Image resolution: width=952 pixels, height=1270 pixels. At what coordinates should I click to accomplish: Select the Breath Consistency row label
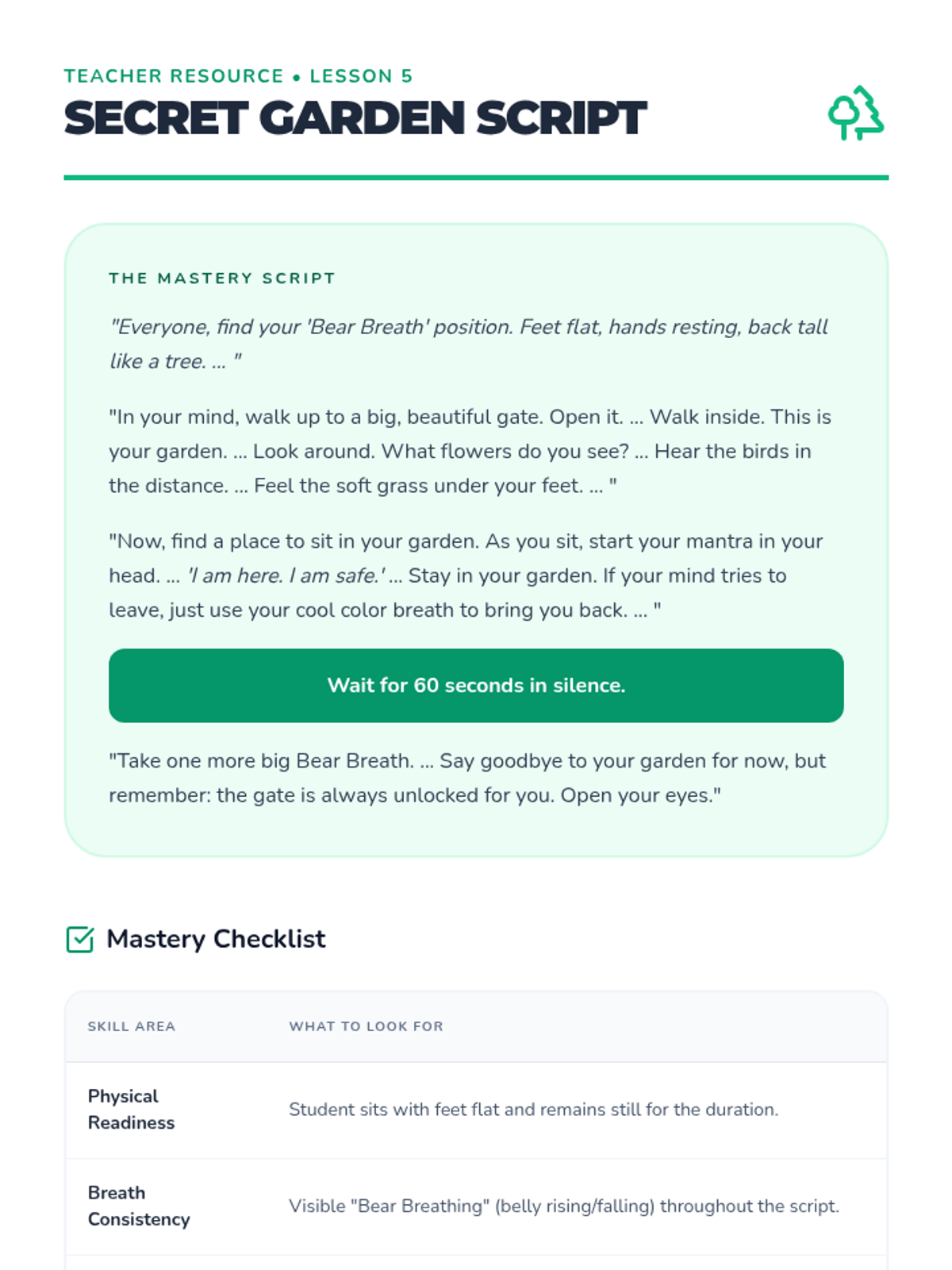pyautogui.click(x=139, y=1206)
